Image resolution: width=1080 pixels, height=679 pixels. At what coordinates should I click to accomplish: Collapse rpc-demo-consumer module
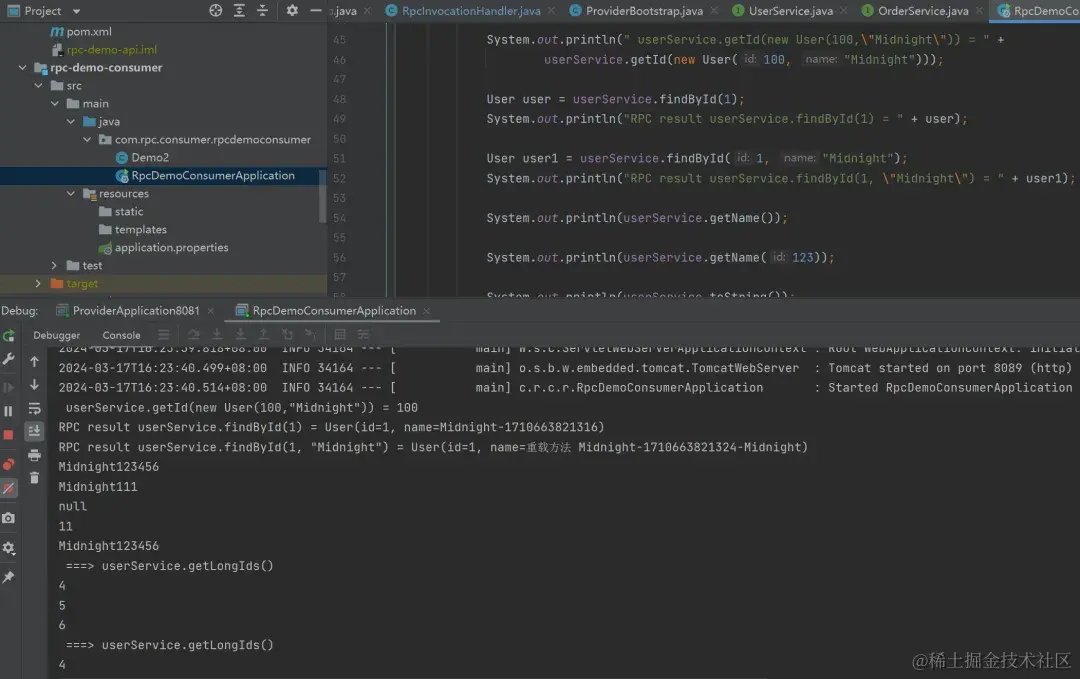pos(23,67)
